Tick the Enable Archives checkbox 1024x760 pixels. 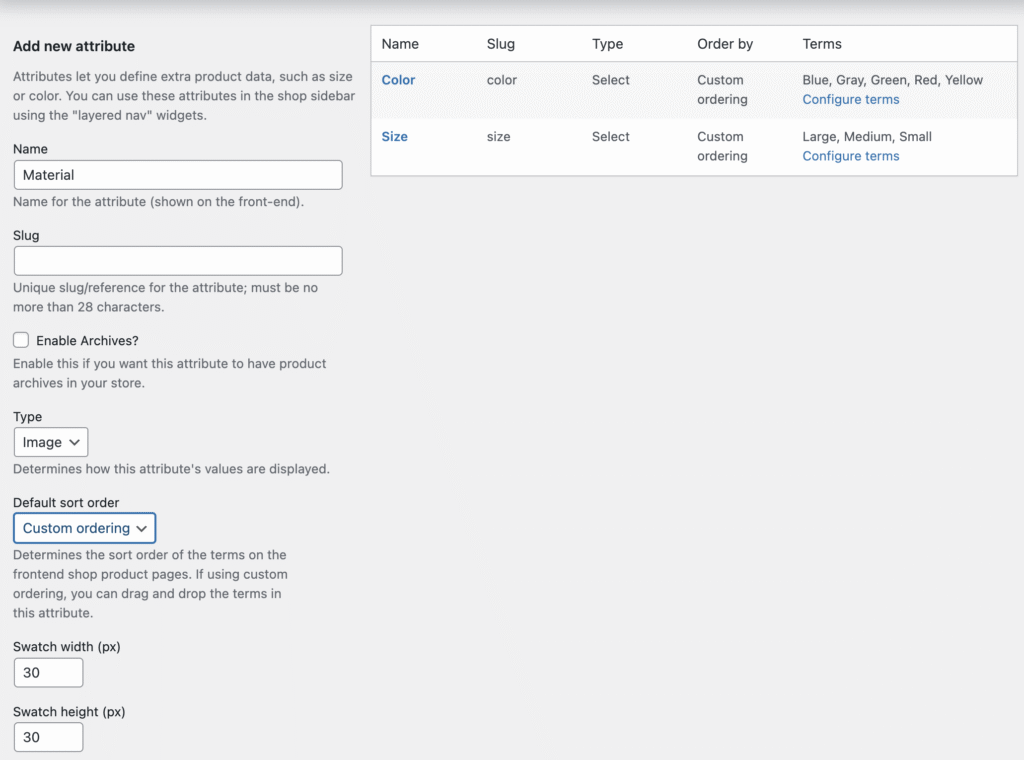tap(21, 340)
